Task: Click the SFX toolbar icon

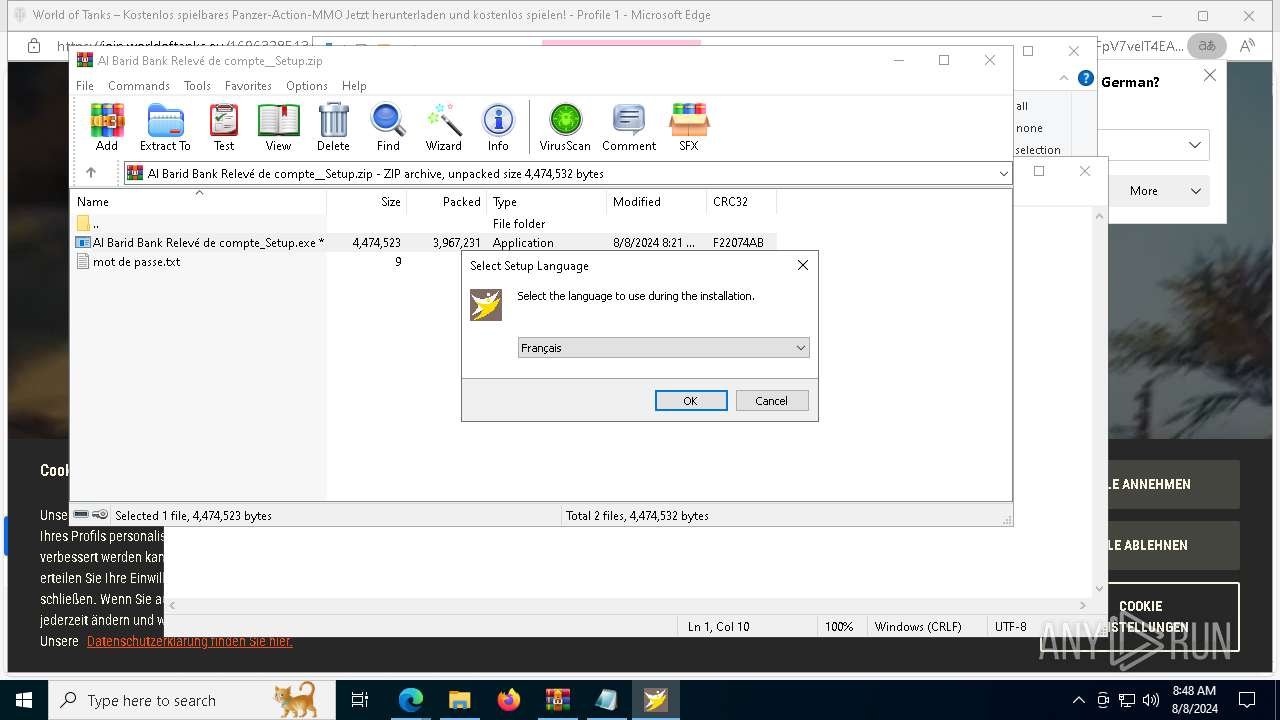Action: [x=689, y=127]
